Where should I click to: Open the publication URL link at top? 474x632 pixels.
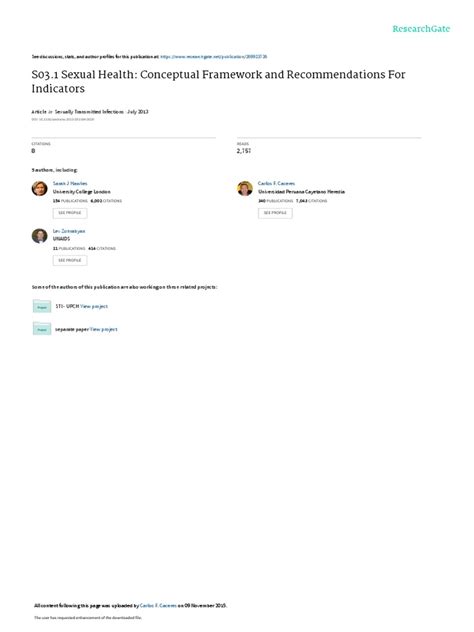(214, 57)
